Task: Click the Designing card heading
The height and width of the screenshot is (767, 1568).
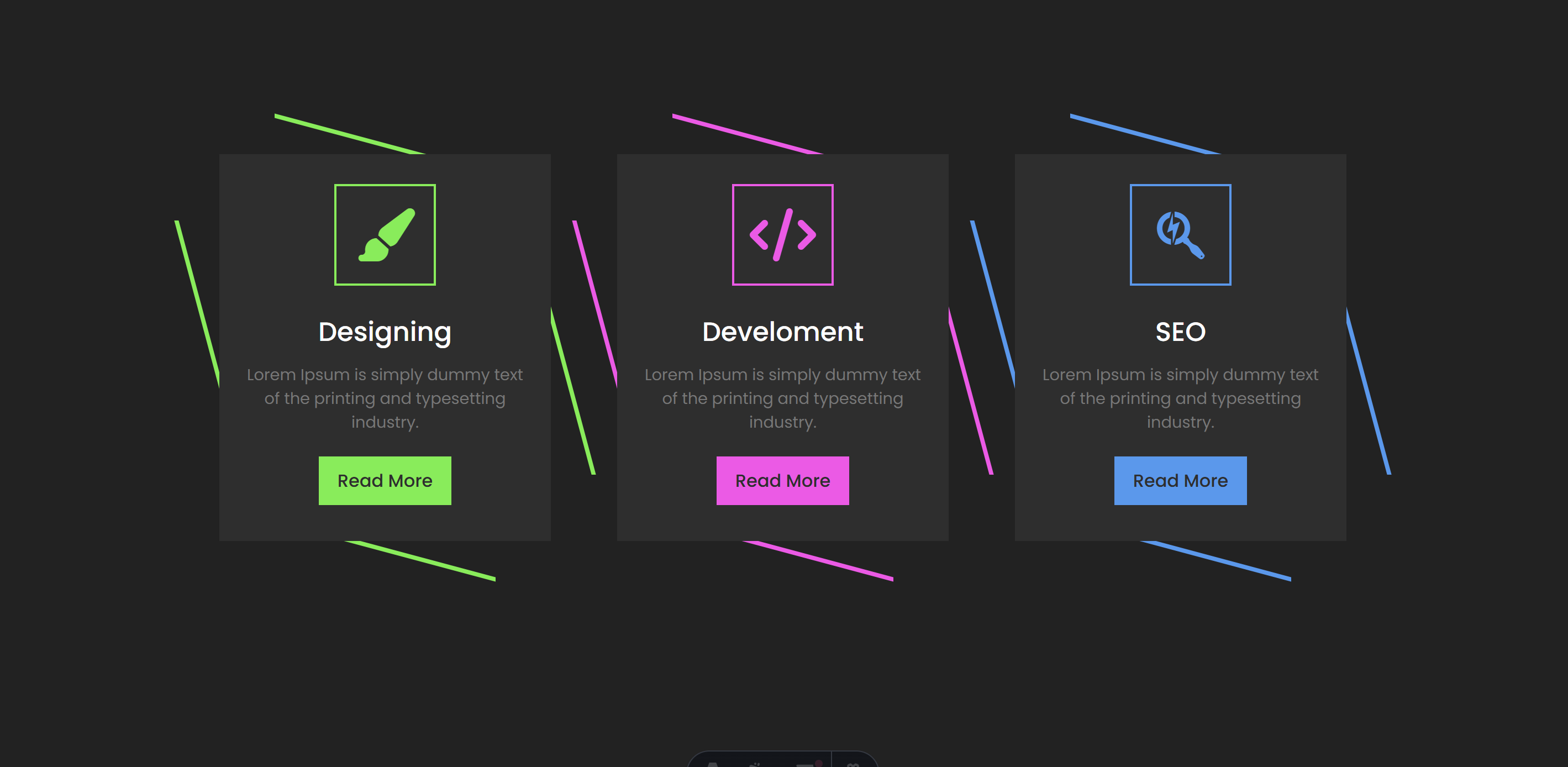Action: (x=385, y=332)
